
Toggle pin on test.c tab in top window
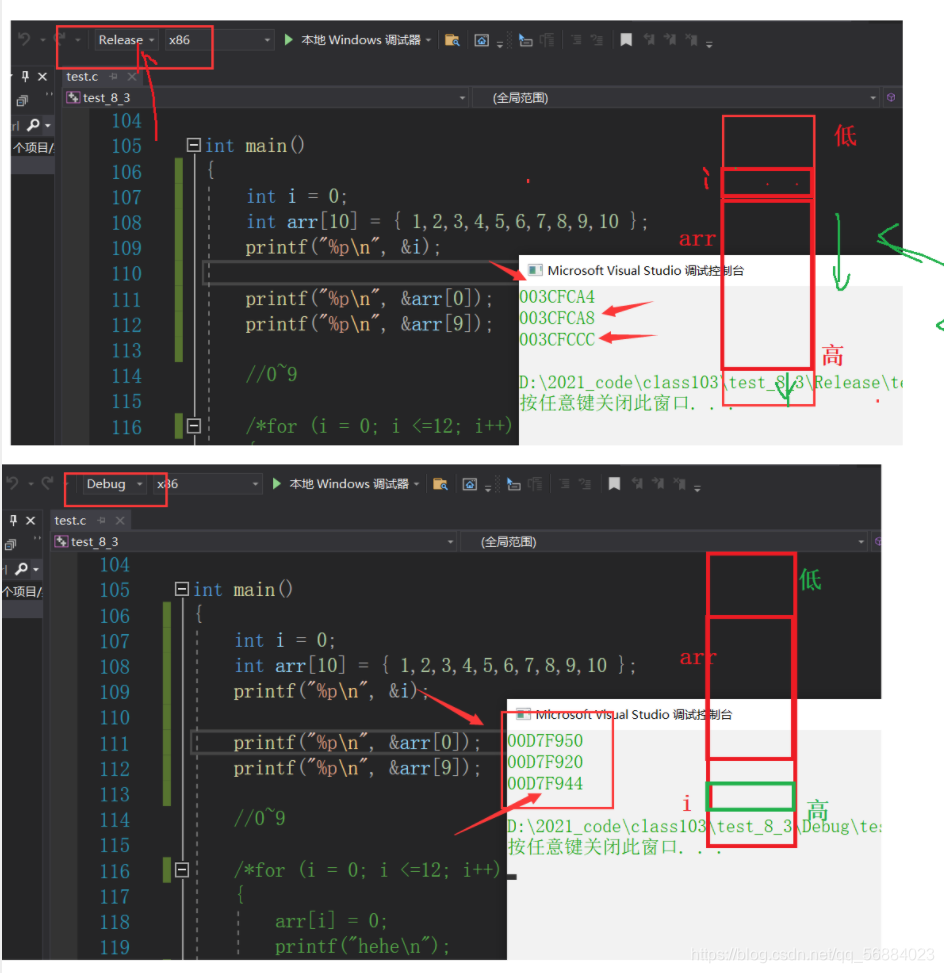(114, 76)
